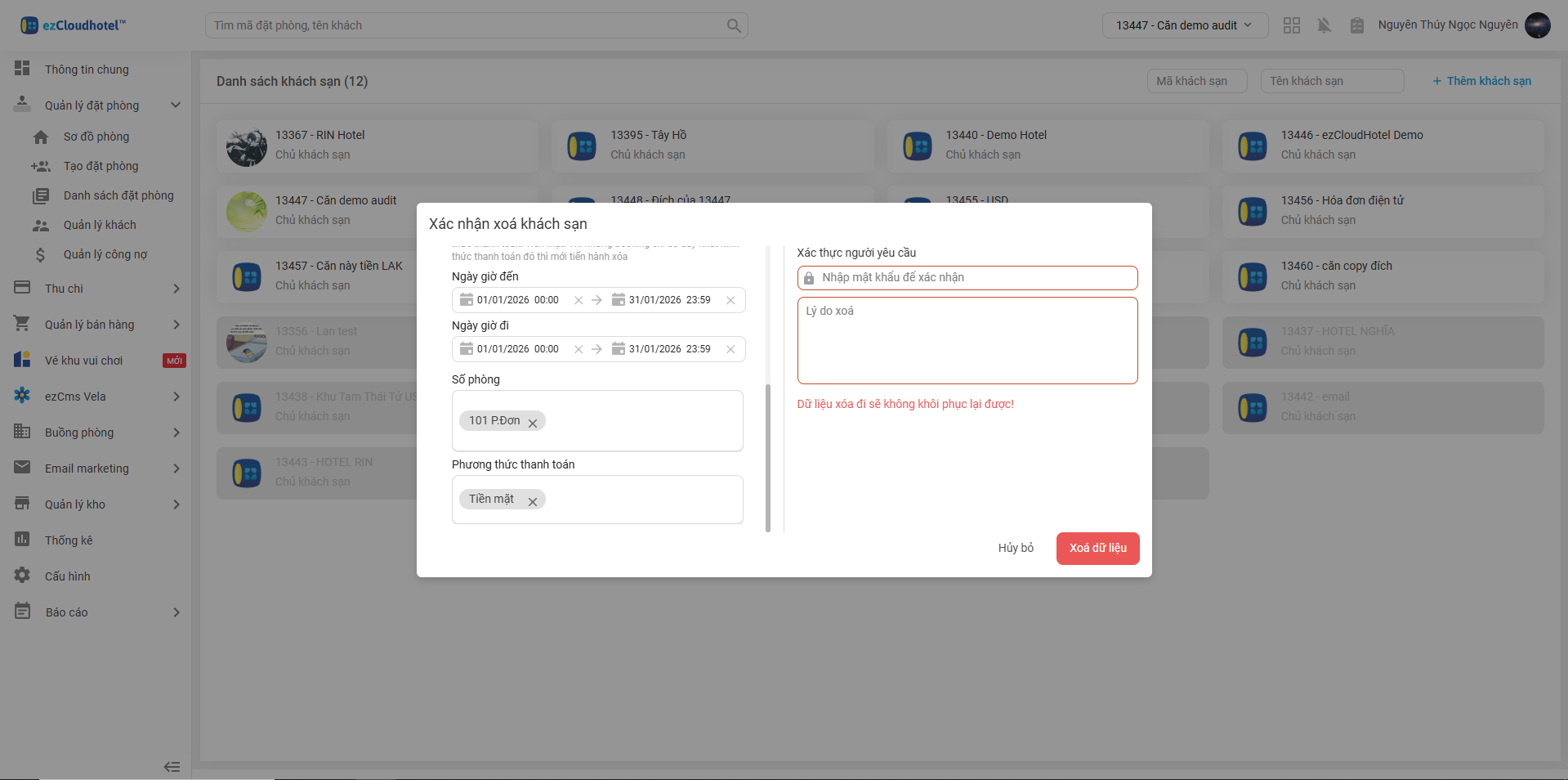Remove the Tiền mặt payment tag
This screenshot has height=780, width=1568.
click(x=533, y=501)
